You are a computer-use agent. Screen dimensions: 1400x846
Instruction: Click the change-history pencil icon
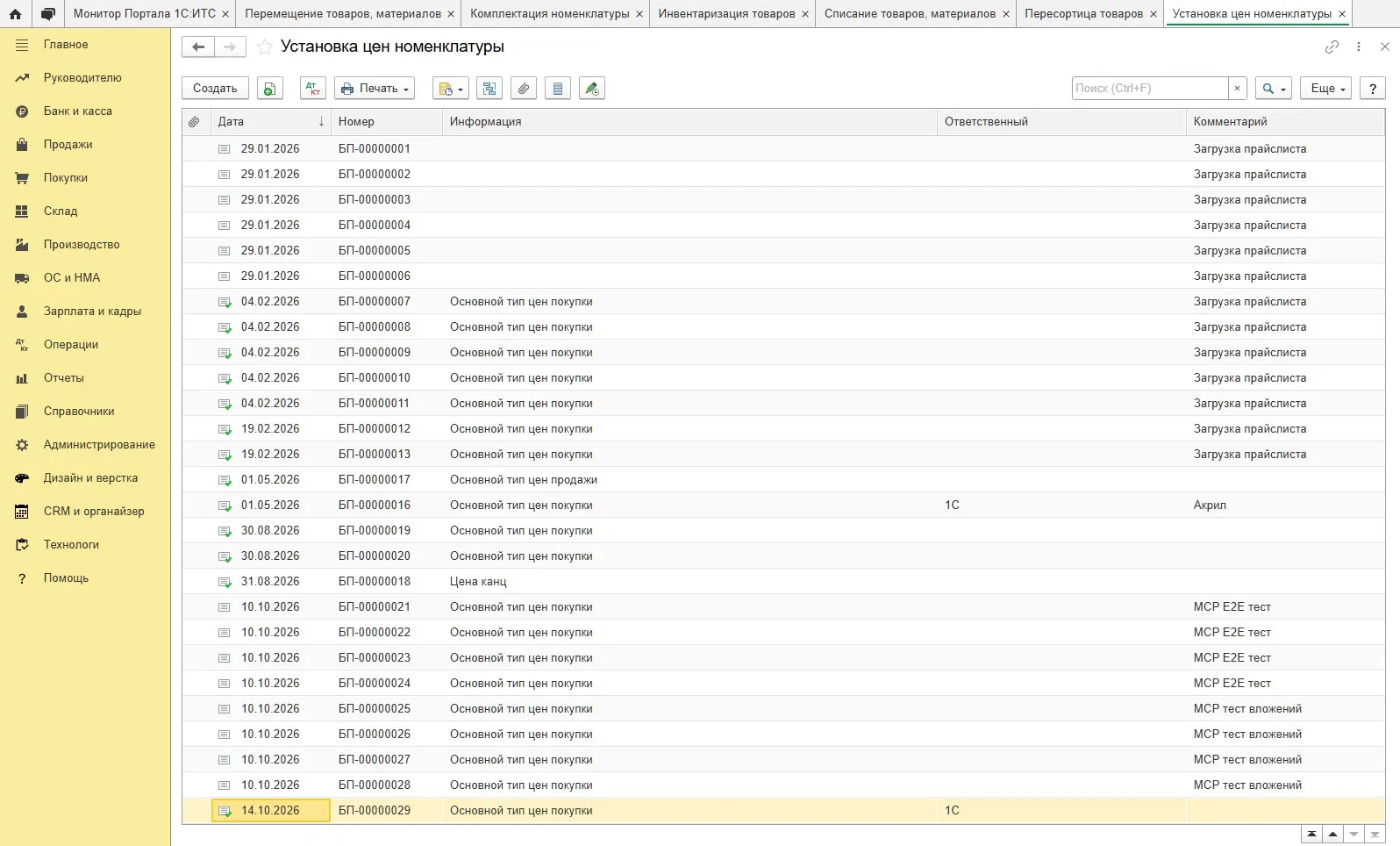(x=592, y=89)
